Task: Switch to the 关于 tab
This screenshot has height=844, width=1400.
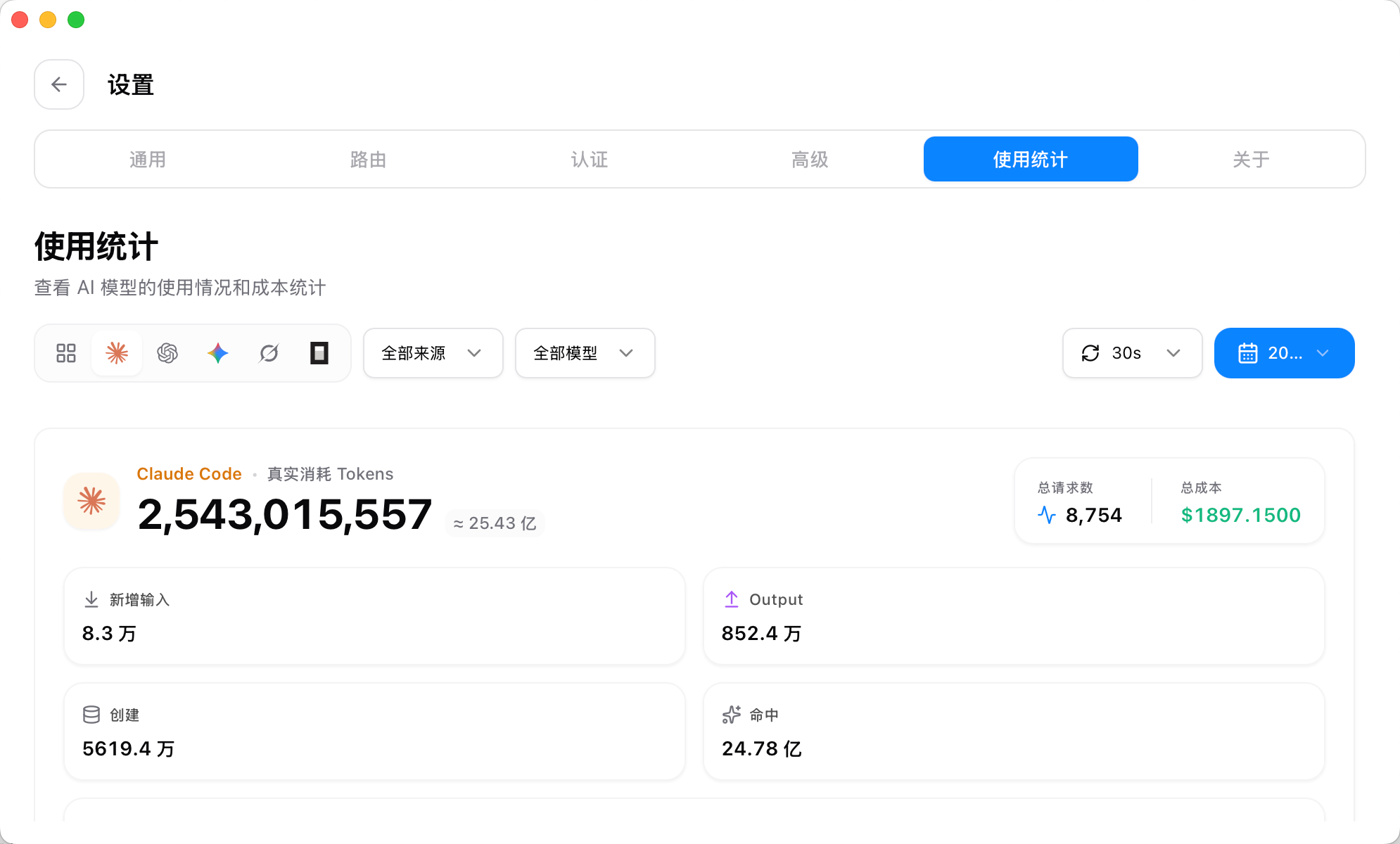Action: (x=1252, y=160)
